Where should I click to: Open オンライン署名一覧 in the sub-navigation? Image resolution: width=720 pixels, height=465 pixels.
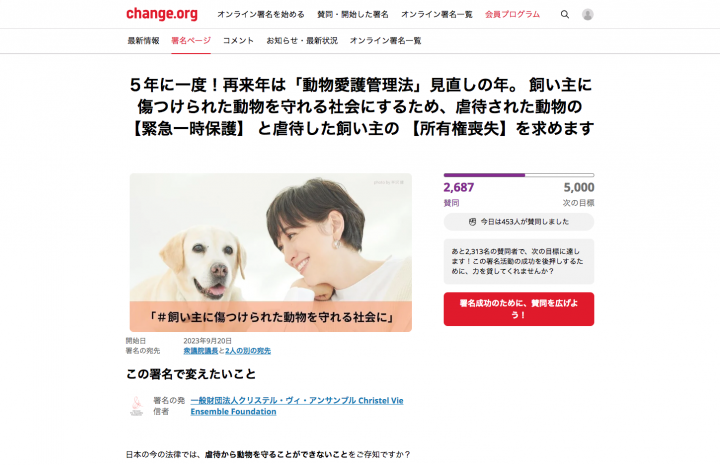pyautogui.click(x=385, y=40)
